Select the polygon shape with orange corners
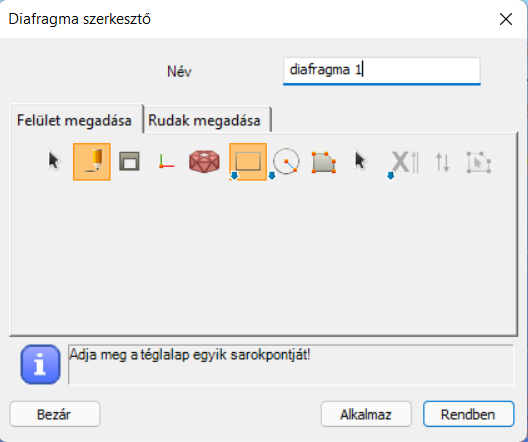This screenshot has height=442, width=528. point(324,162)
